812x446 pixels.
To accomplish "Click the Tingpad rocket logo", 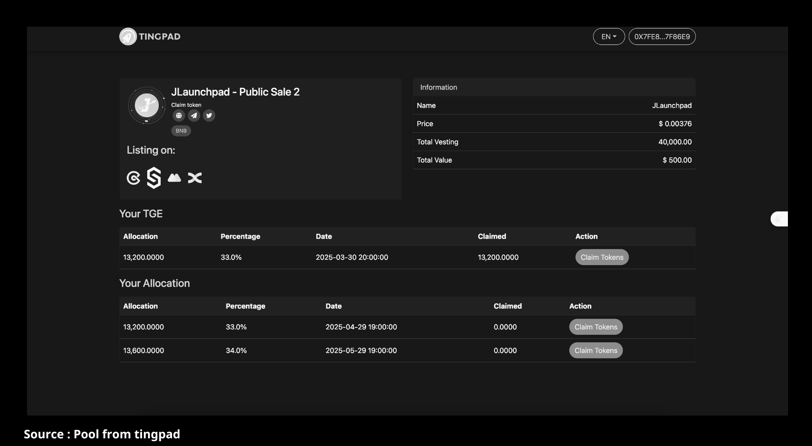I will [x=127, y=37].
